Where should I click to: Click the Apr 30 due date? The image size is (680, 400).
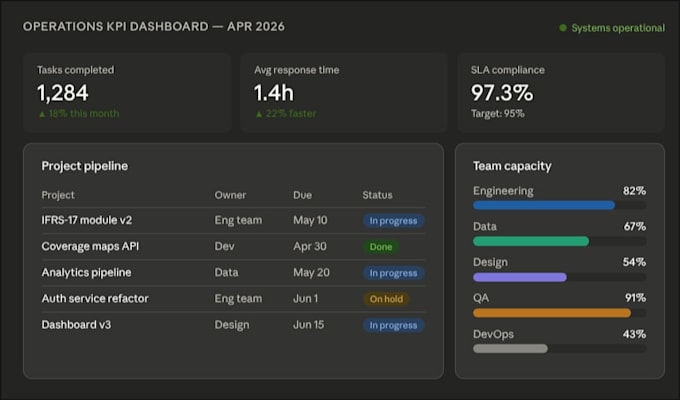(310, 246)
